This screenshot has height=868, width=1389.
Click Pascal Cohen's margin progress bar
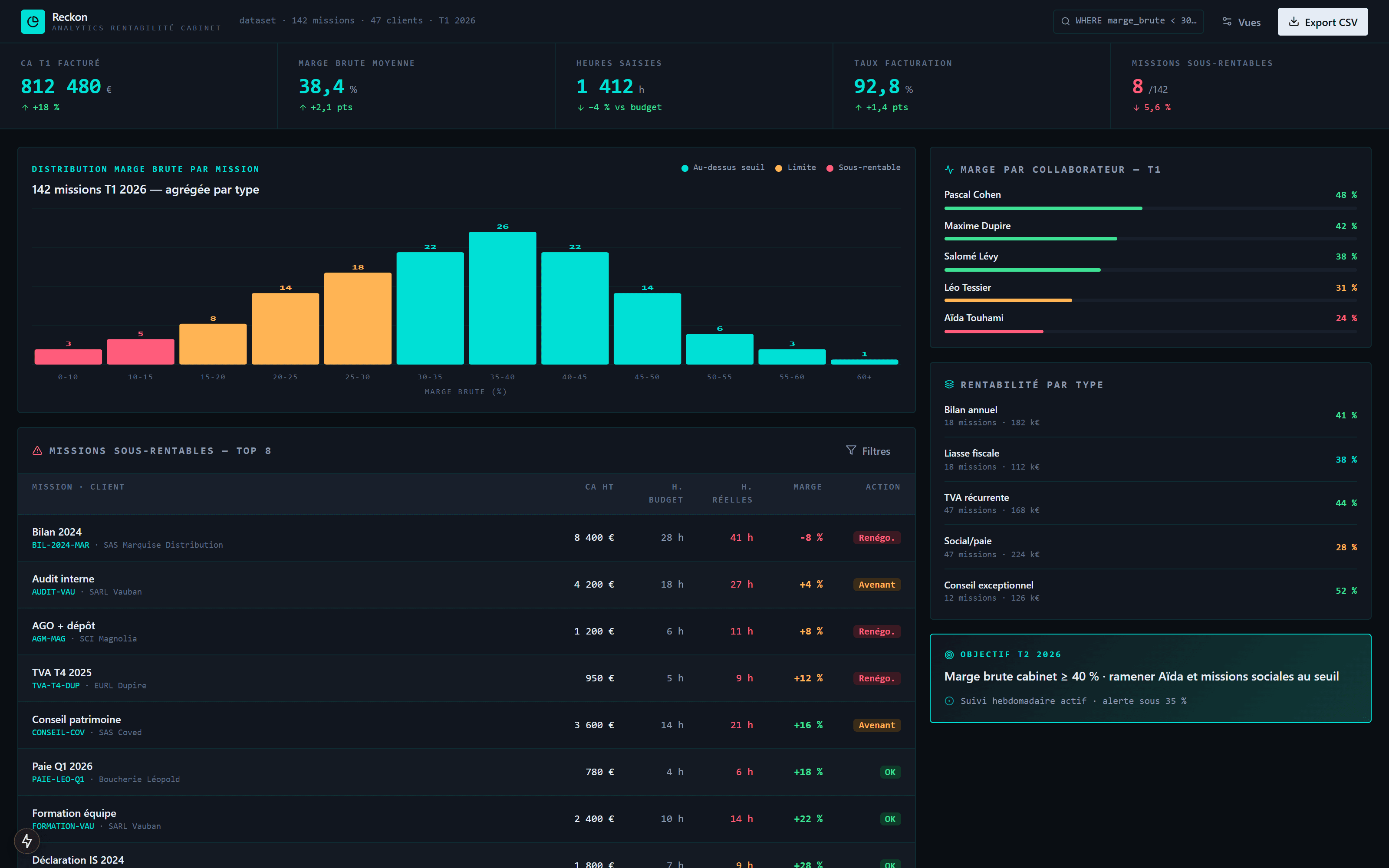click(1150, 208)
